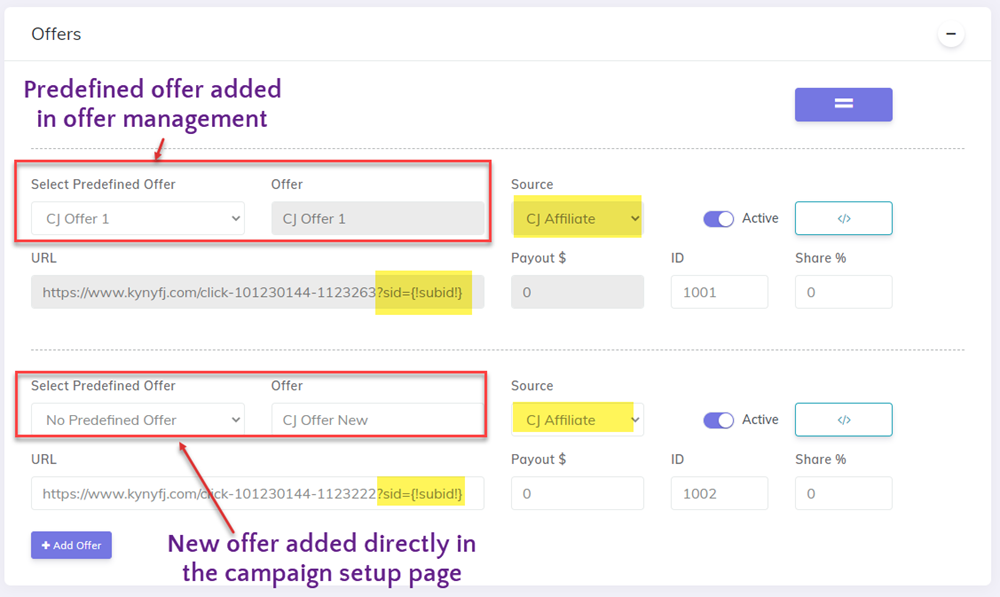
Task: Select the Share % field for CJ Offer New
Action: (x=843, y=493)
